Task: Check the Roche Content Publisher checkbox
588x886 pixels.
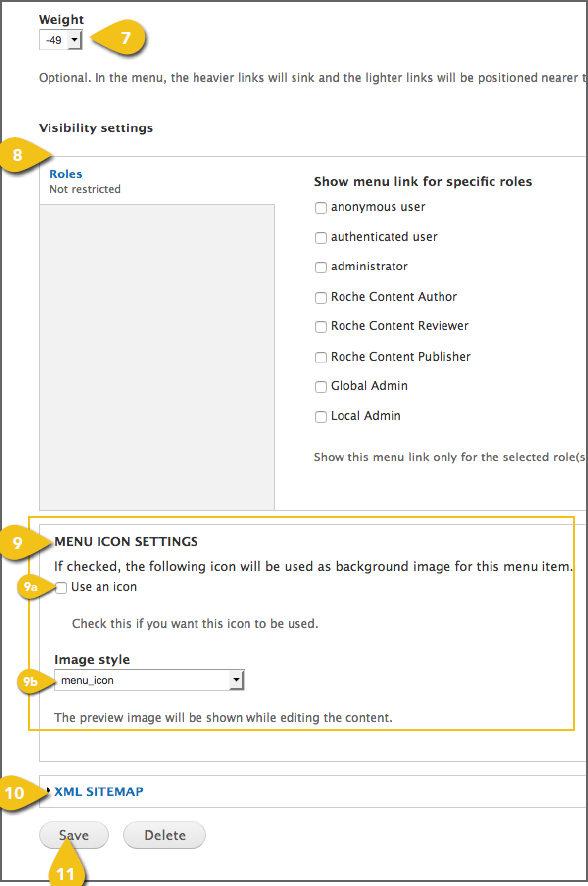Action: (321, 358)
